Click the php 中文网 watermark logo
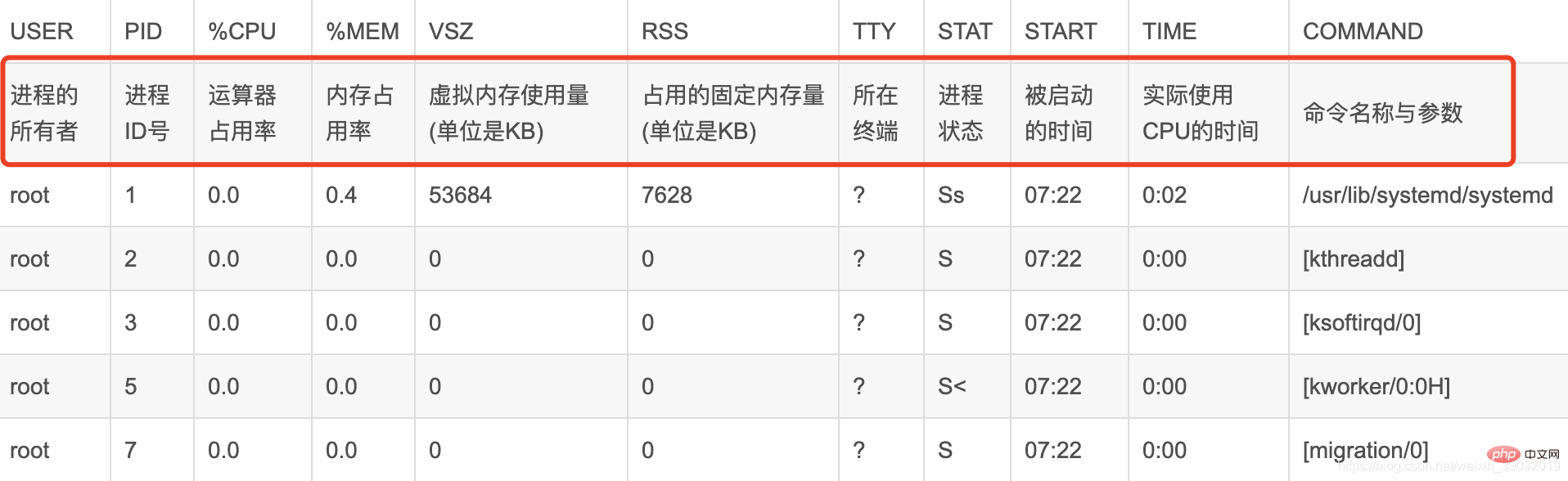Viewport: 1568px width, 481px height. click(x=1523, y=455)
